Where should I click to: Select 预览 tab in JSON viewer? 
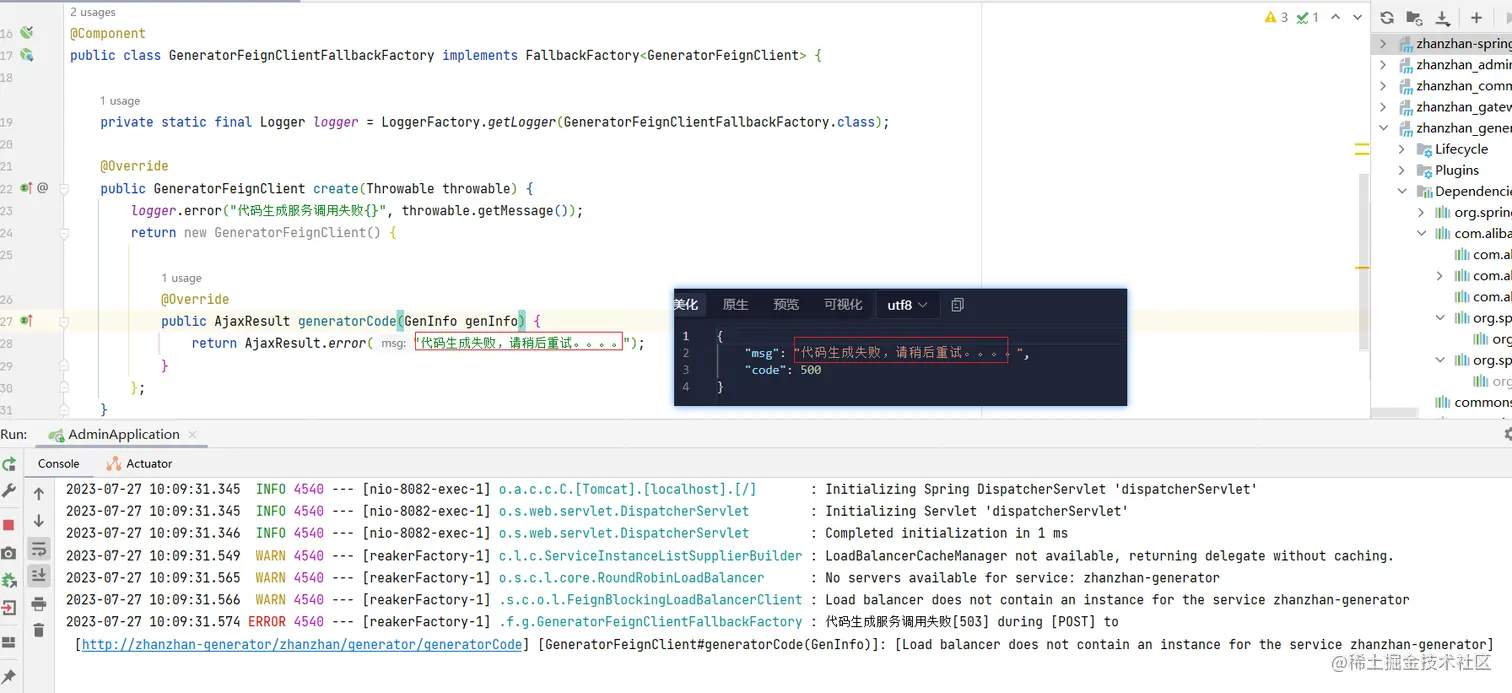click(x=786, y=305)
